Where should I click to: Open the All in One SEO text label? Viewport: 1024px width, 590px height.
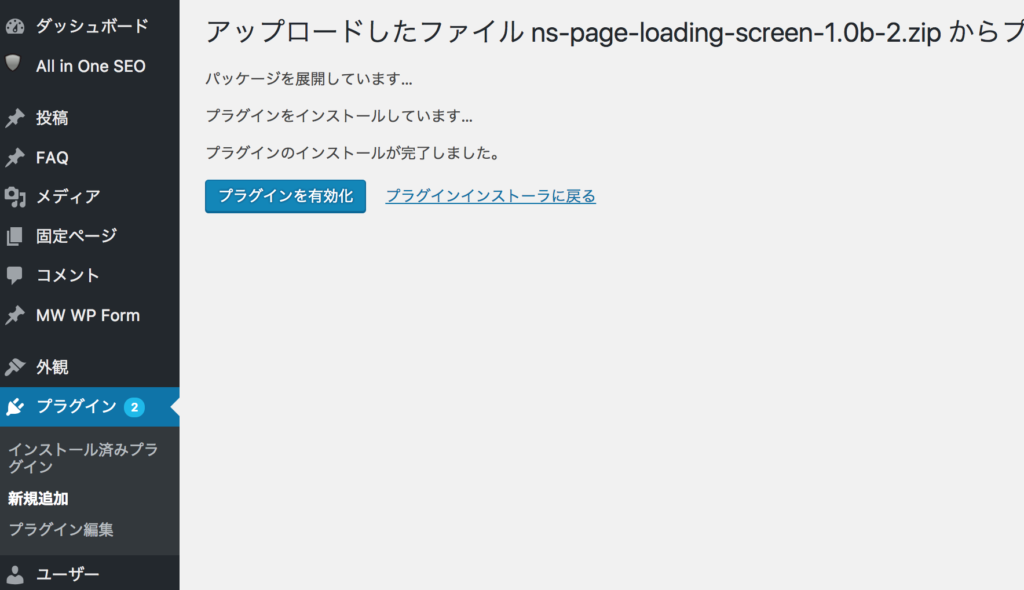tap(90, 66)
